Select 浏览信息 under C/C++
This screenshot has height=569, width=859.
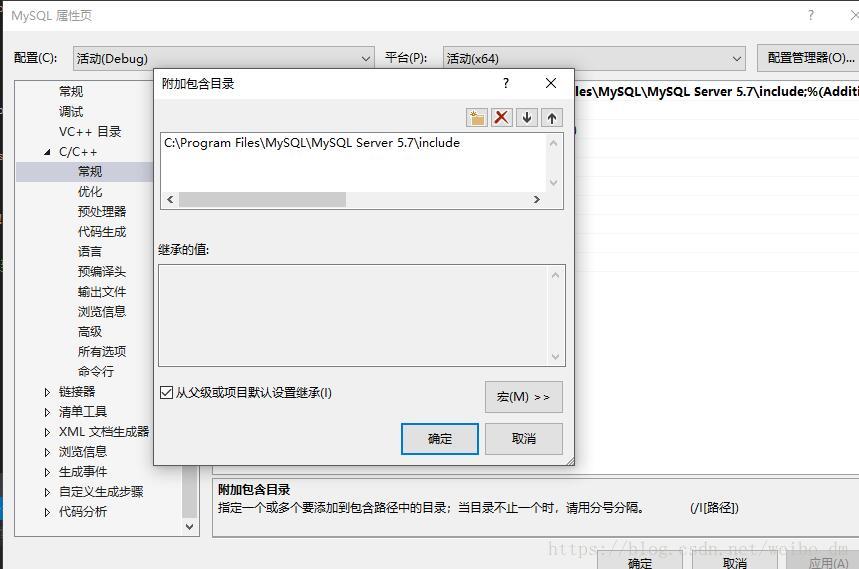(102, 312)
